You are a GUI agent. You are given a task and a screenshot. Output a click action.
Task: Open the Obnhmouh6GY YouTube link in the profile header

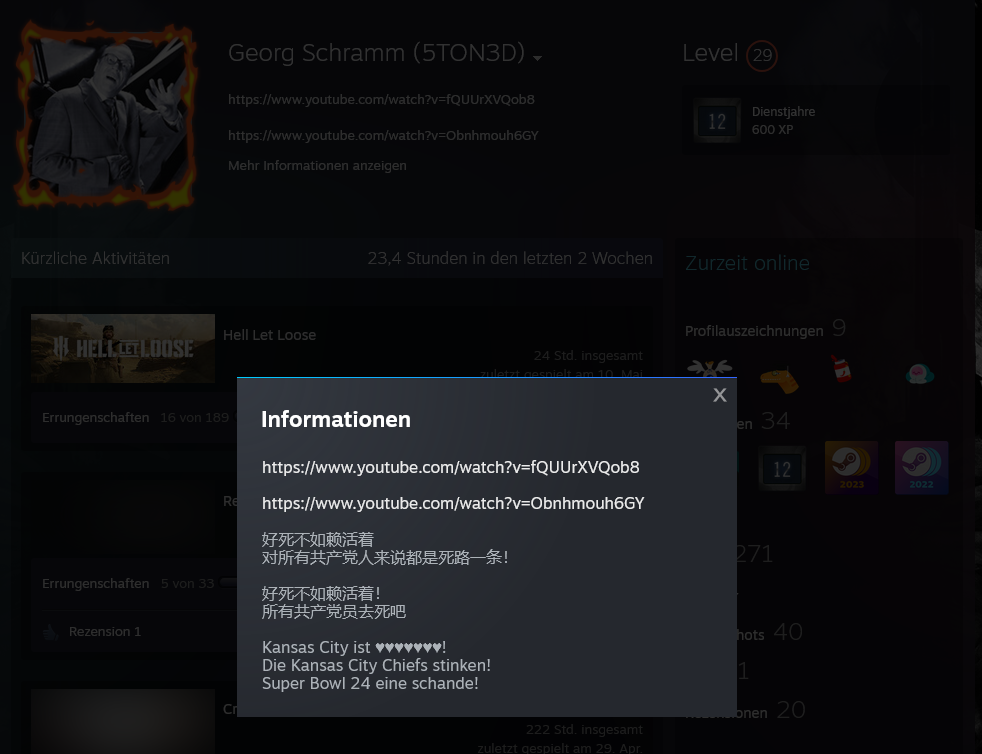coord(383,135)
